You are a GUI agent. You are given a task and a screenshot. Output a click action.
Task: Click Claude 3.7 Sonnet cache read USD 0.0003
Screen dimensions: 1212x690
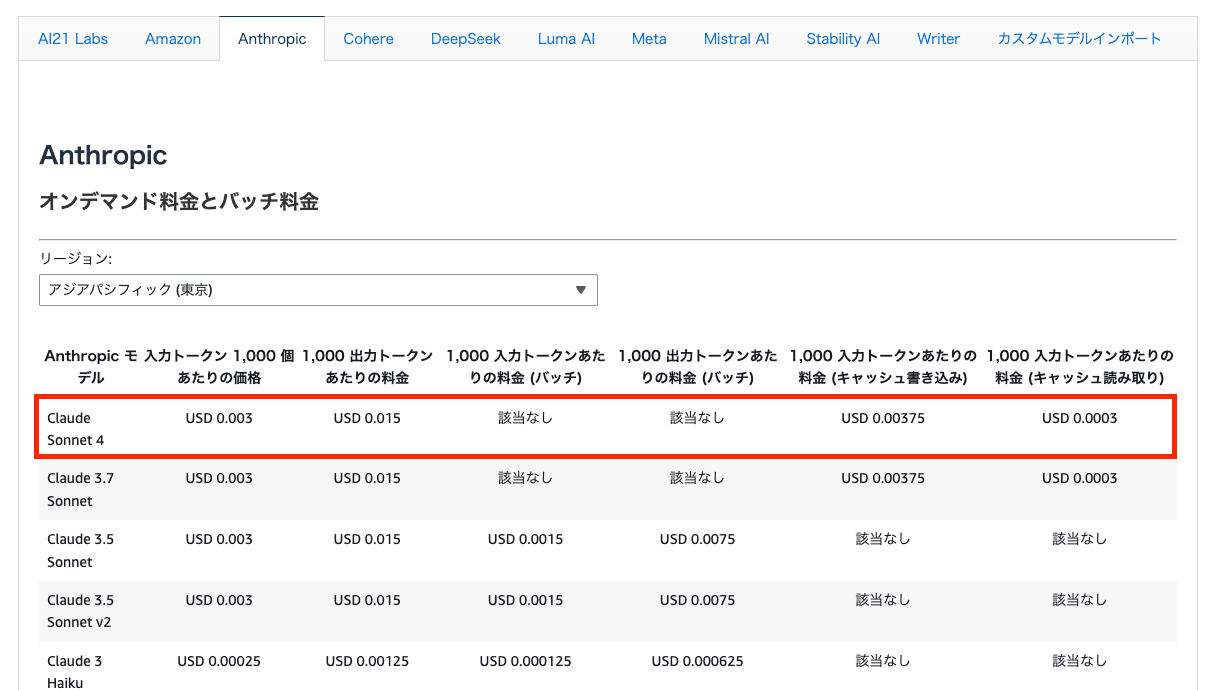click(x=1079, y=478)
